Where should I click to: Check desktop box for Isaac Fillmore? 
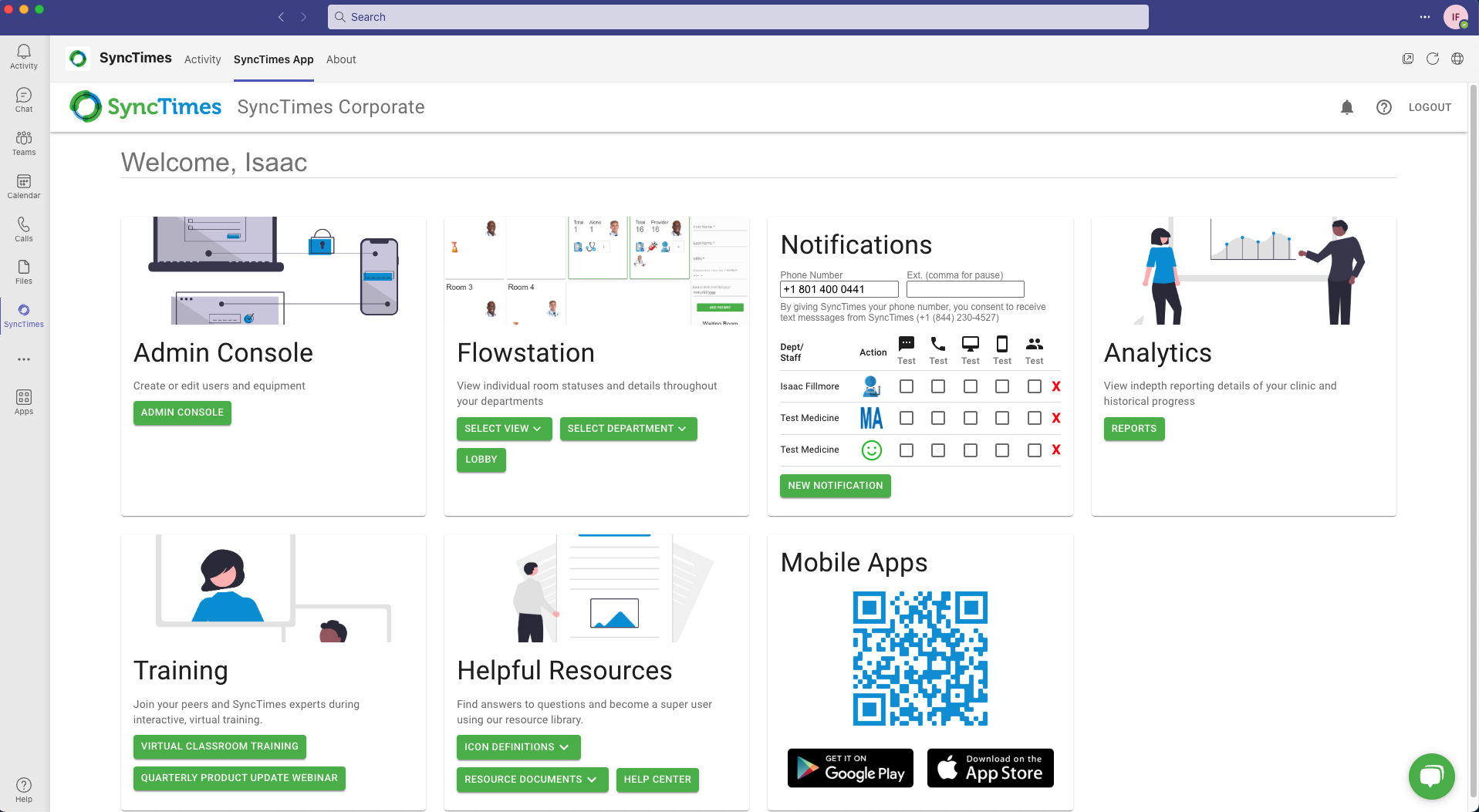971,386
